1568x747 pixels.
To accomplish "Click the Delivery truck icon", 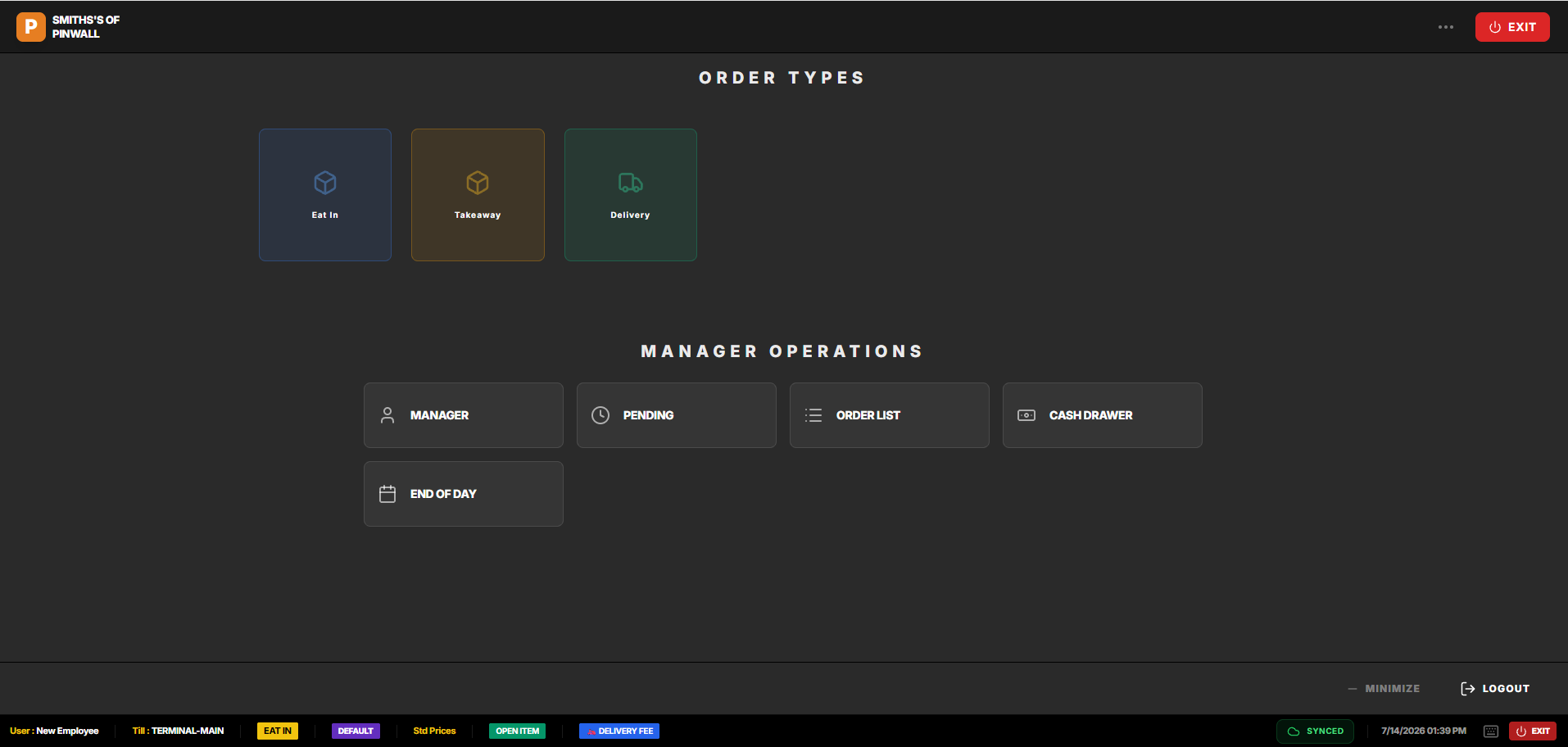I will pyautogui.click(x=631, y=182).
